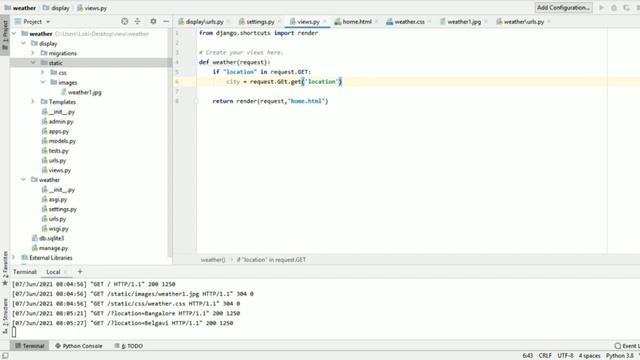This screenshot has width=640, height=360.
Task: Open the Favorites sidebar tab
Action: pyautogui.click(x=5, y=268)
